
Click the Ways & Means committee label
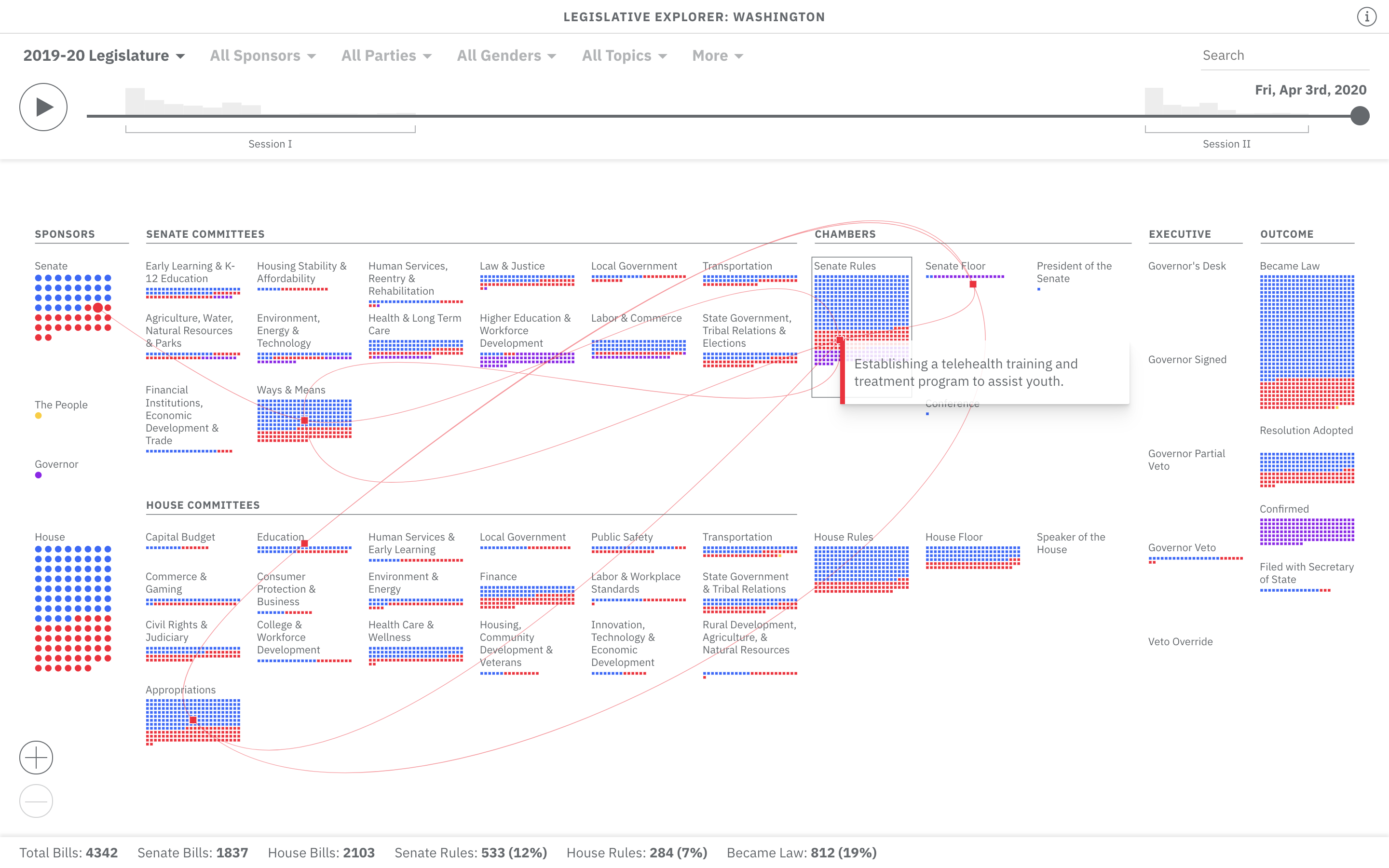[291, 390]
